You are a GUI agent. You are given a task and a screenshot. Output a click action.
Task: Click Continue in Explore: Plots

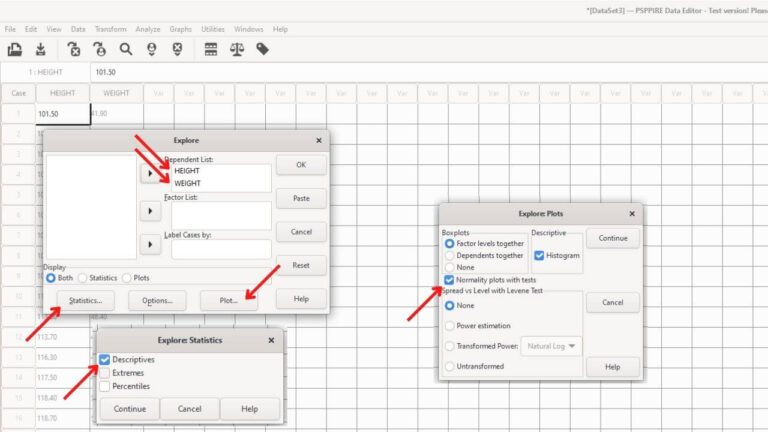[613, 238]
